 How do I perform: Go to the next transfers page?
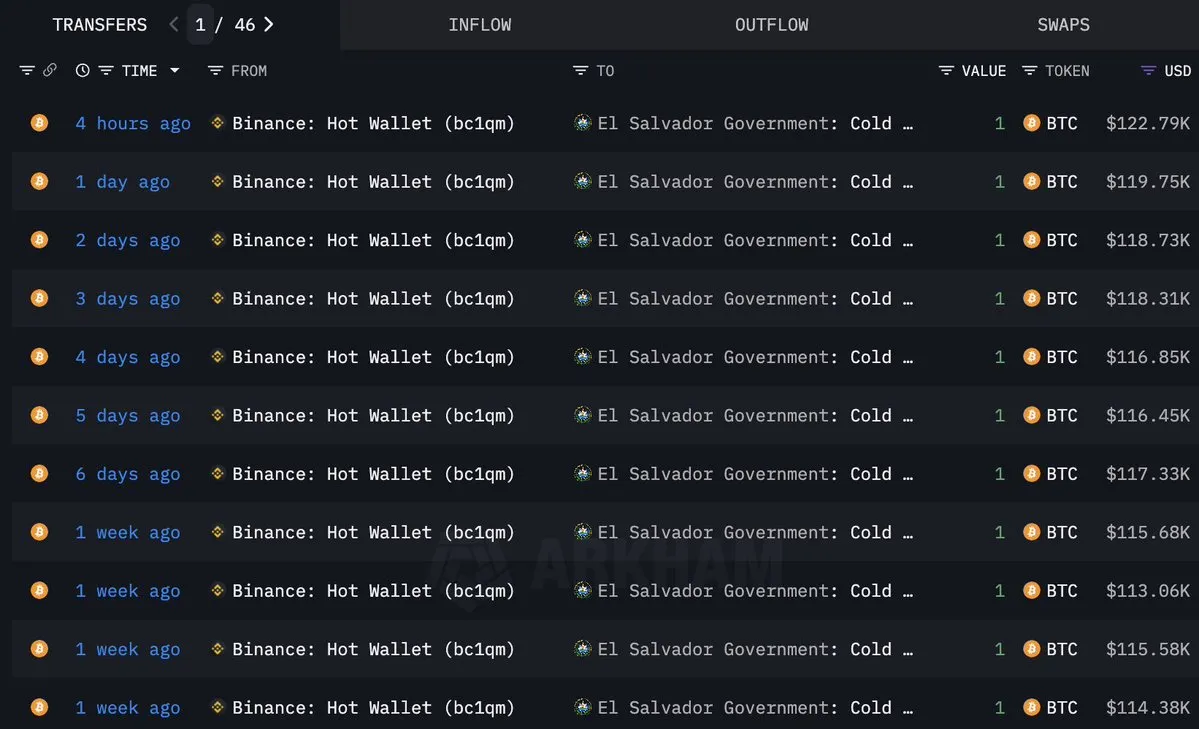pyautogui.click(x=268, y=24)
